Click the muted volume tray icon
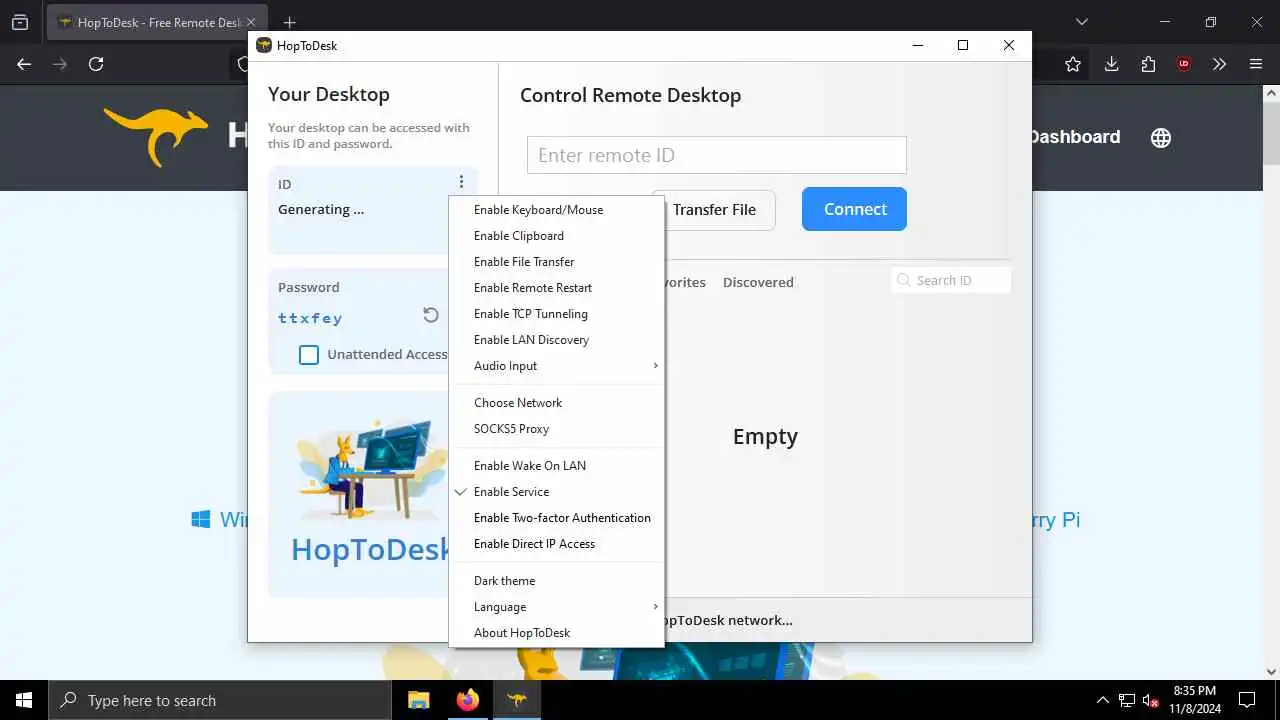 coord(1151,700)
